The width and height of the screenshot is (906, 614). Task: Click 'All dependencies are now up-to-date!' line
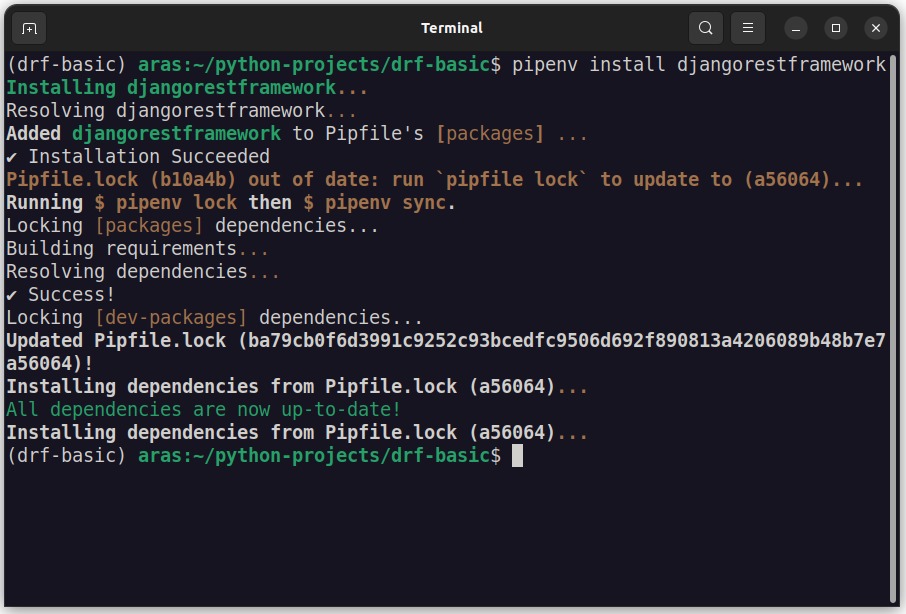203,410
